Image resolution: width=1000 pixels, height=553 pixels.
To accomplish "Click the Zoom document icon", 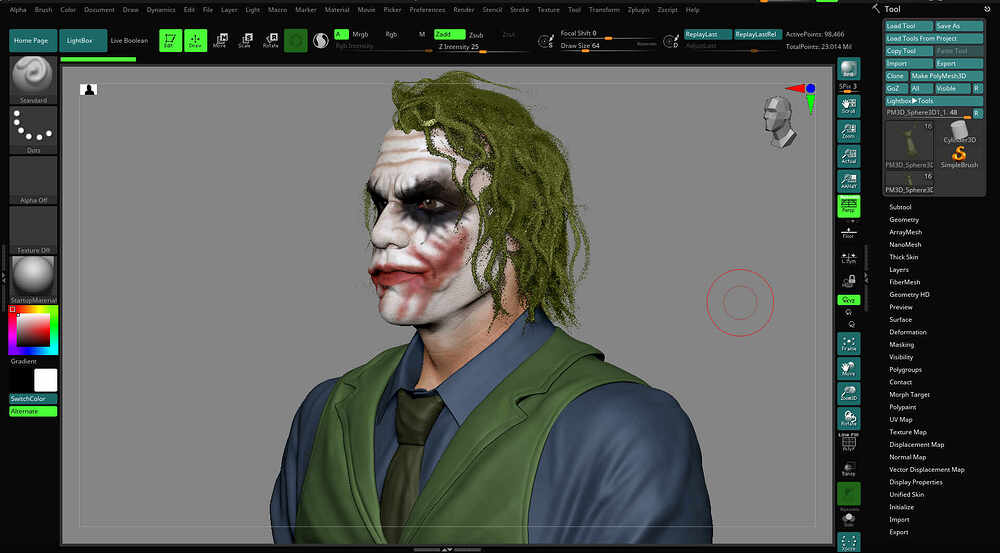I will (x=848, y=131).
